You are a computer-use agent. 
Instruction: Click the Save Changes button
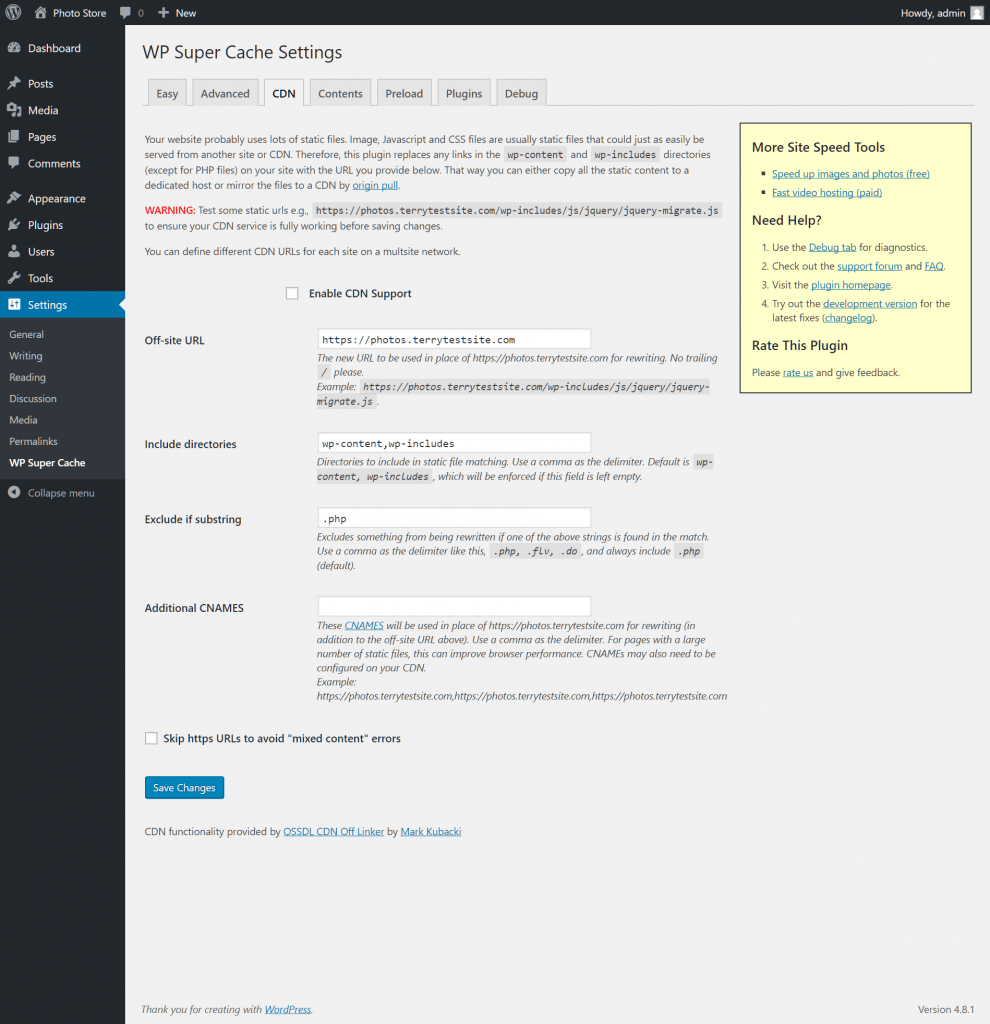184,787
